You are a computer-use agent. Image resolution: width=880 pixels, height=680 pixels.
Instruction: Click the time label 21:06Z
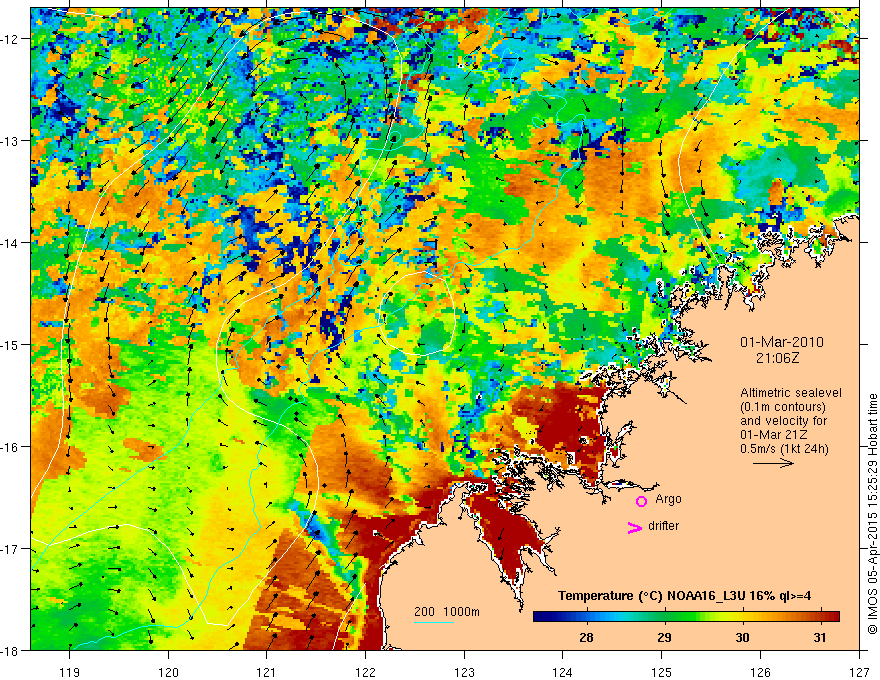[777, 358]
